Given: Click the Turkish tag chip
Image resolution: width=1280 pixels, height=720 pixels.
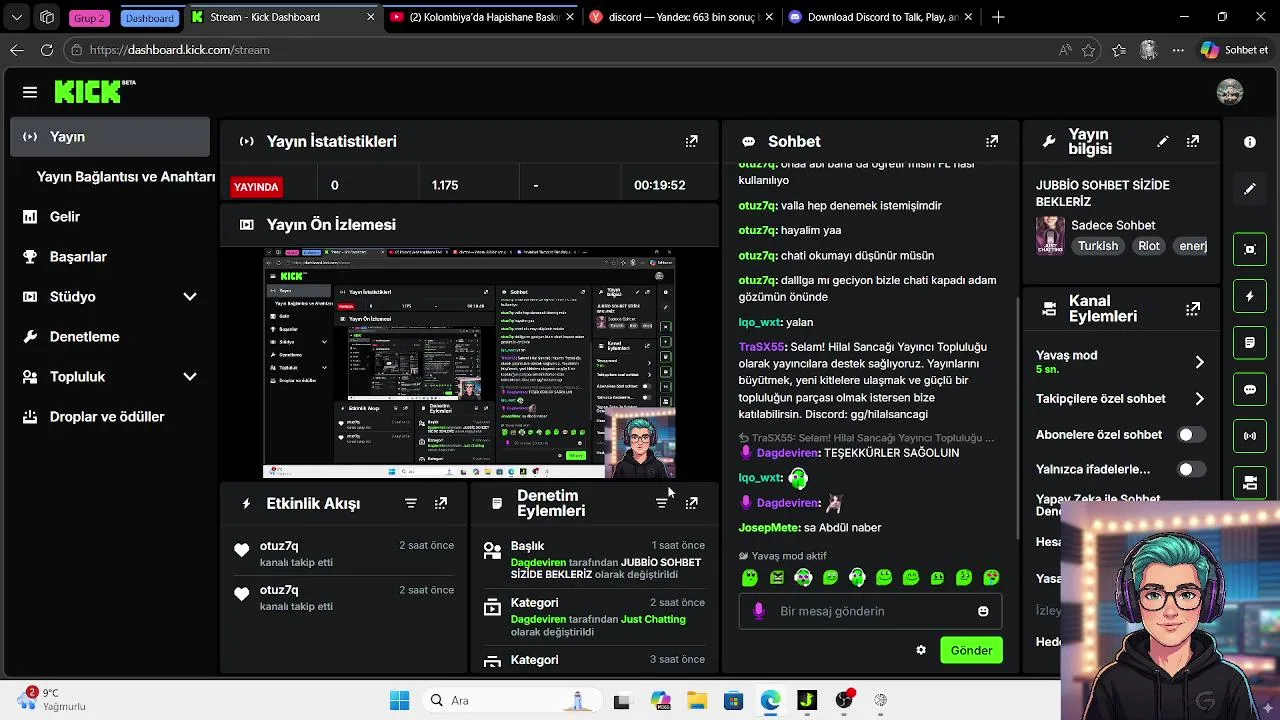Looking at the screenshot, I should coord(1098,246).
